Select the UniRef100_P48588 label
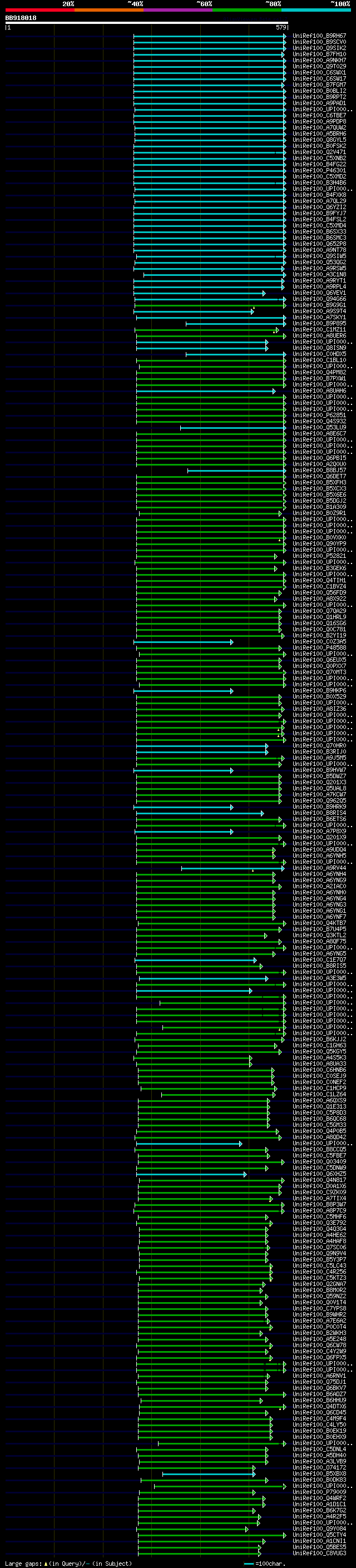Image resolution: width=356 pixels, height=1568 pixels. click(319, 647)
